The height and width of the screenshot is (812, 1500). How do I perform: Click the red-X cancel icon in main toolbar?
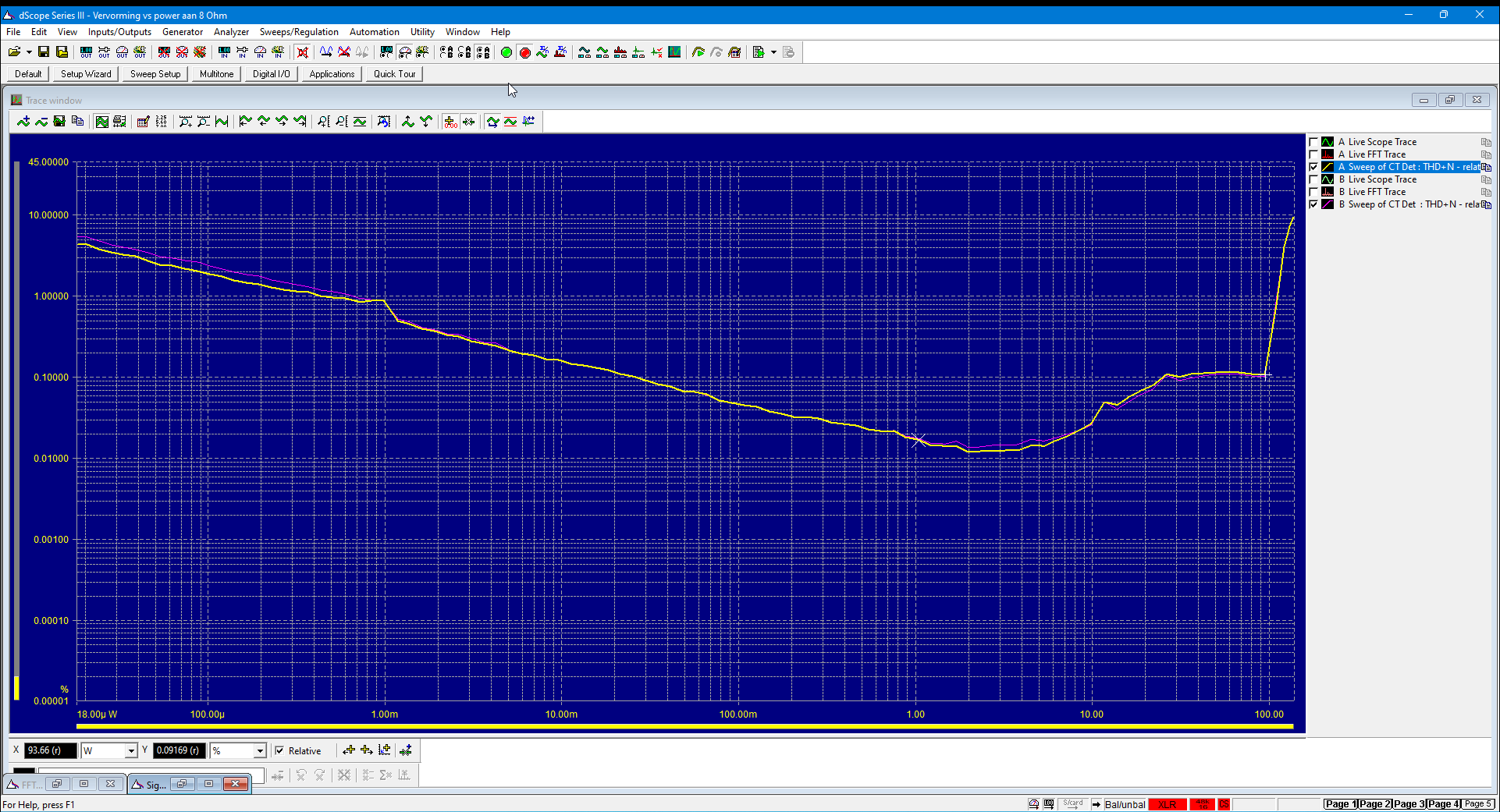point(303,52)
